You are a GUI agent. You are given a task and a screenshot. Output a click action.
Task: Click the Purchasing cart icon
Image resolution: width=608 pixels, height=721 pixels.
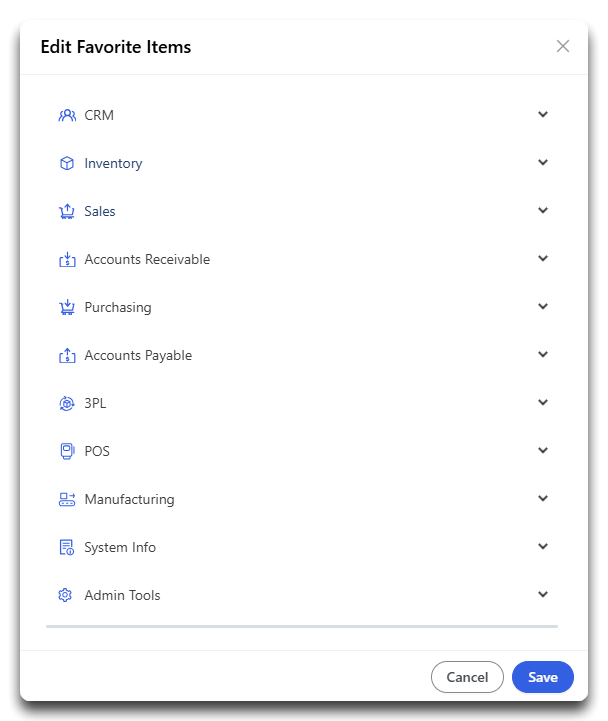[67, 307]
